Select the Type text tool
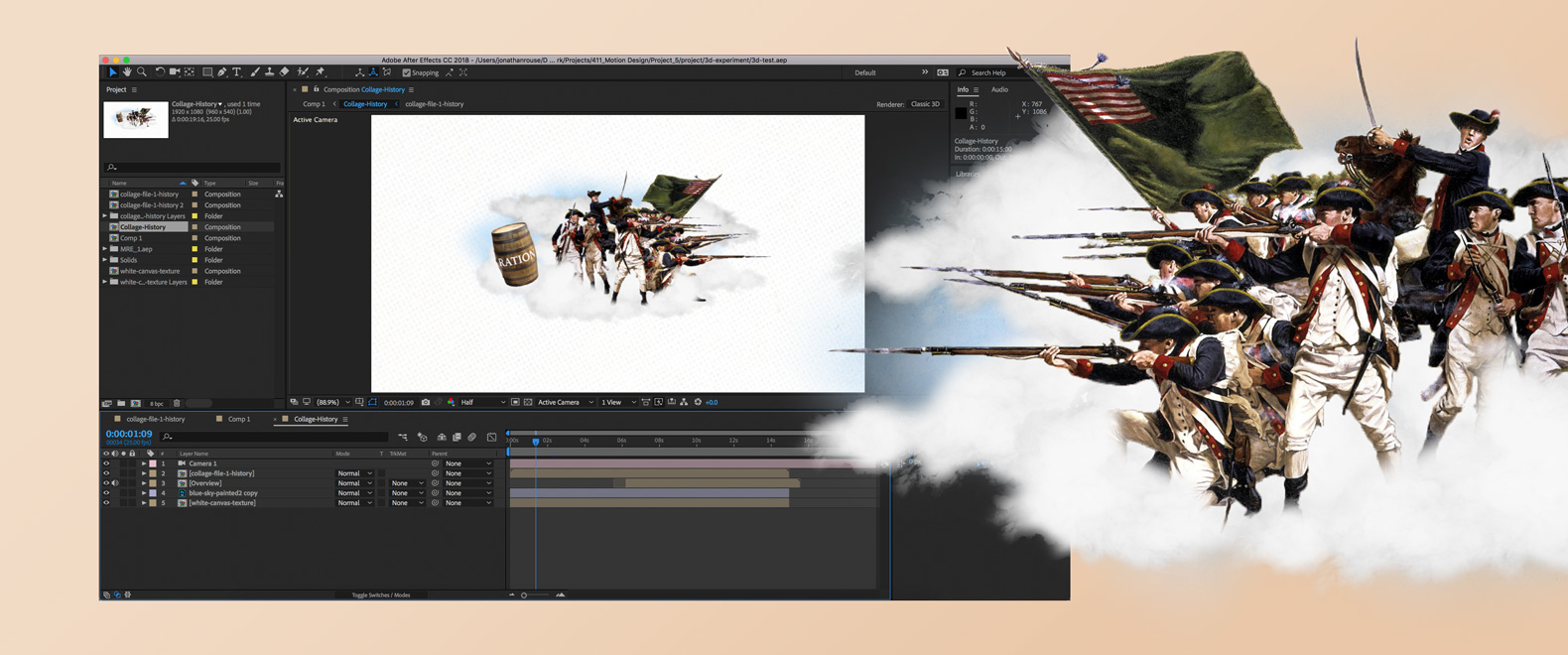 (237, 72)
